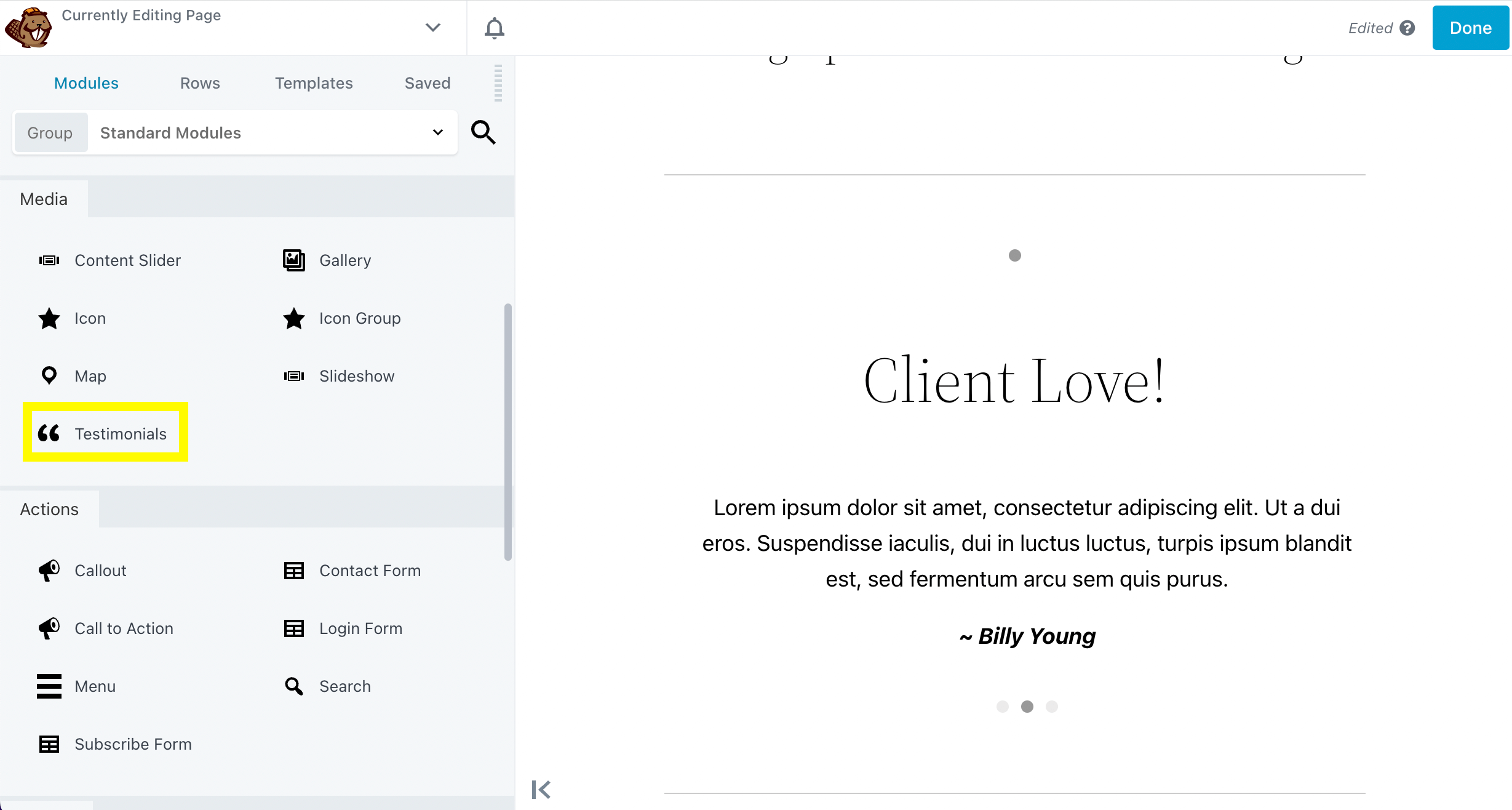The image size is (1512, 810).
Task: Select the Menu hamburger module icon
Action: [x=49, y=686]
